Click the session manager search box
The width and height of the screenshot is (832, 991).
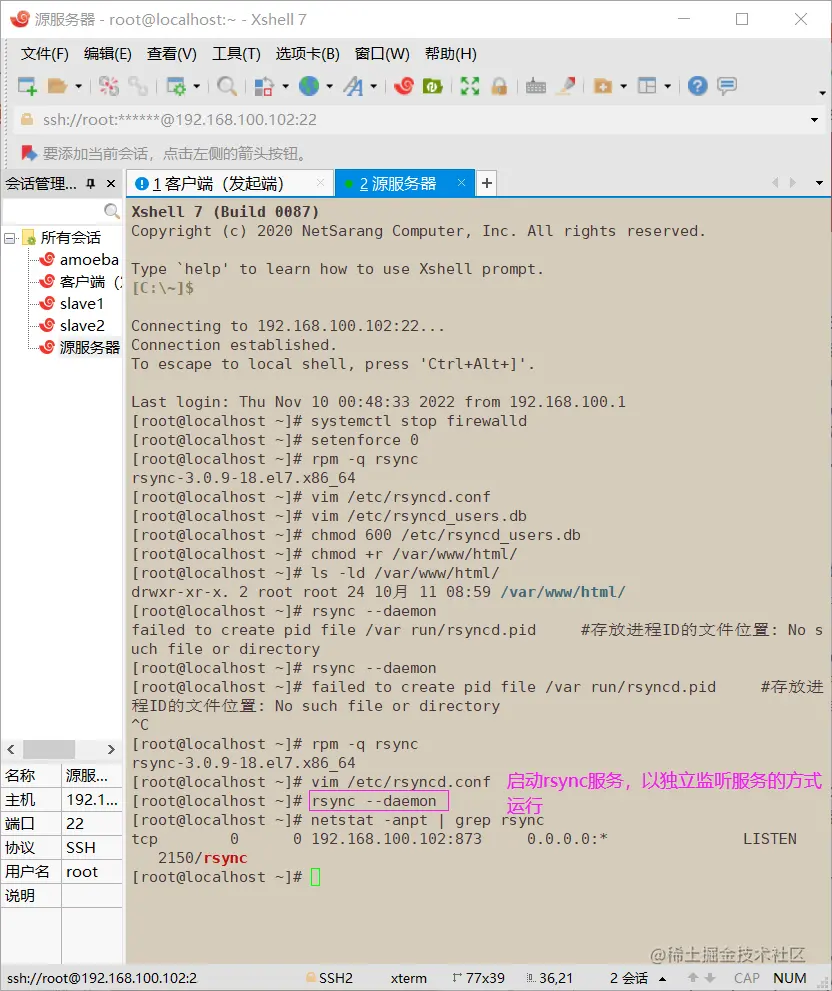pyautogui.click(x=61, y=210)
